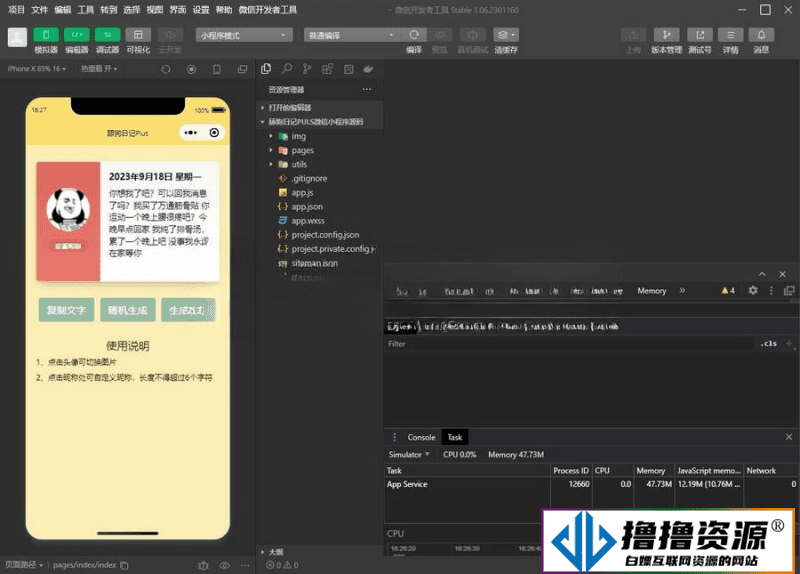Click the 清缓存 clear cache icon
The image size is (800, 574).
(506, 35)
